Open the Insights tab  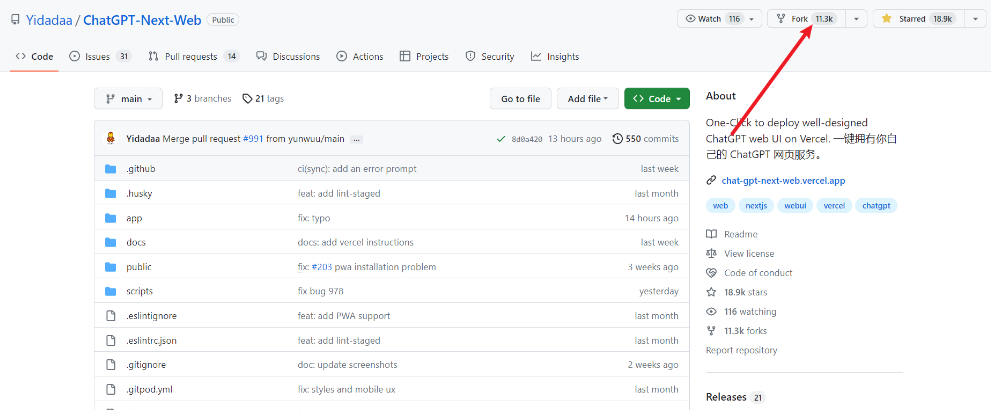pyautogui.click(x=555, y=56)
